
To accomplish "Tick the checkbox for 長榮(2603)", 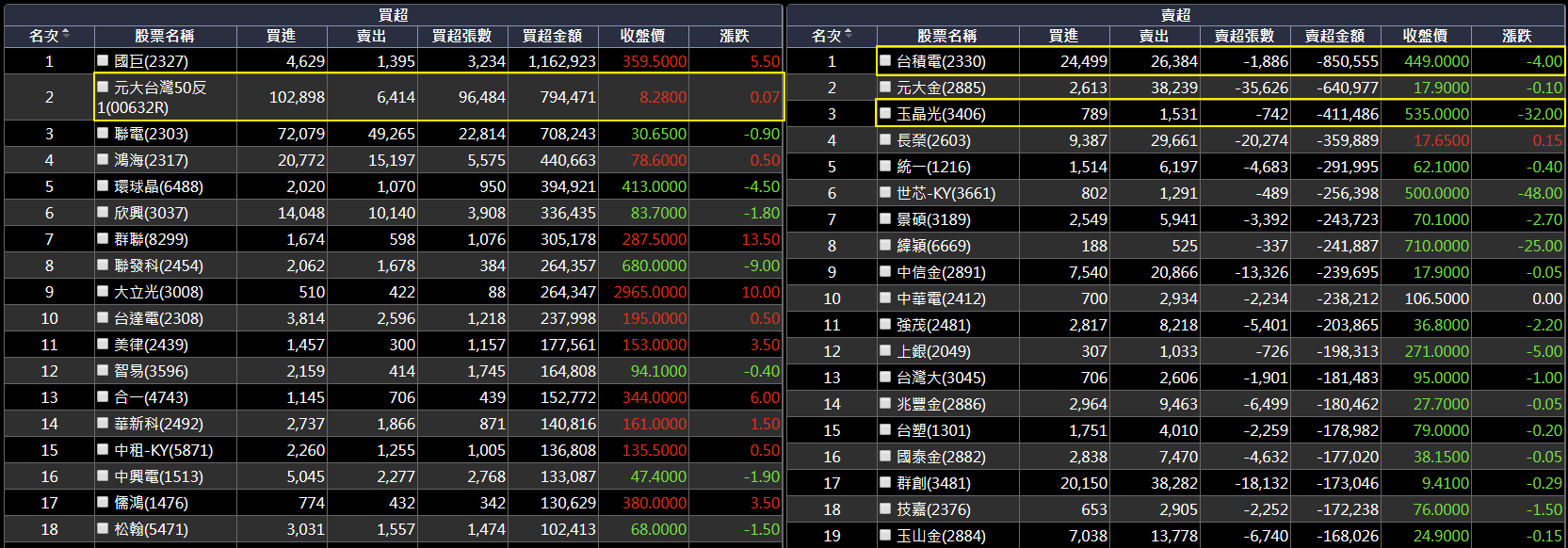I will tap(885, 139).
